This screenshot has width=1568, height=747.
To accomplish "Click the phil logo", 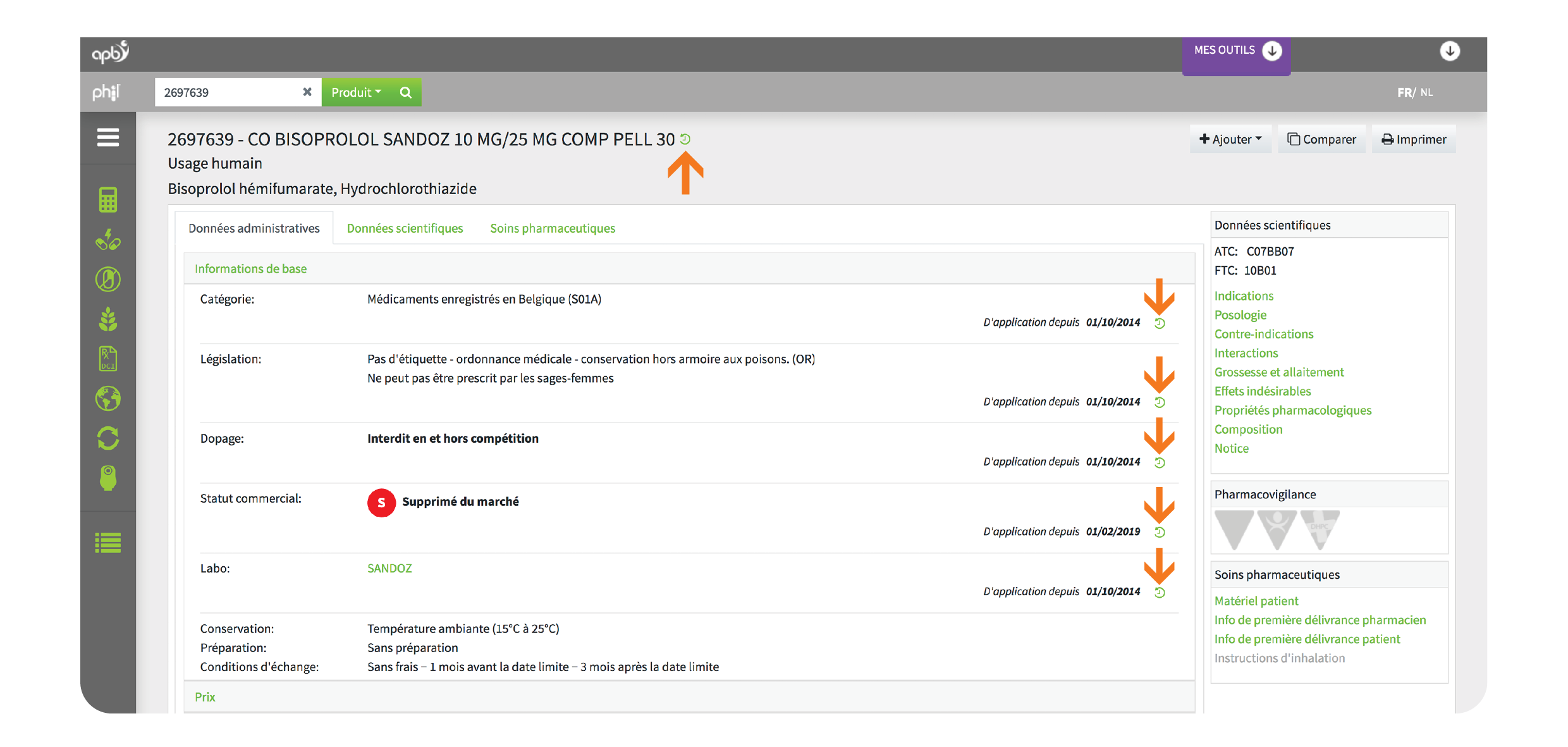I will coord(106,92).
